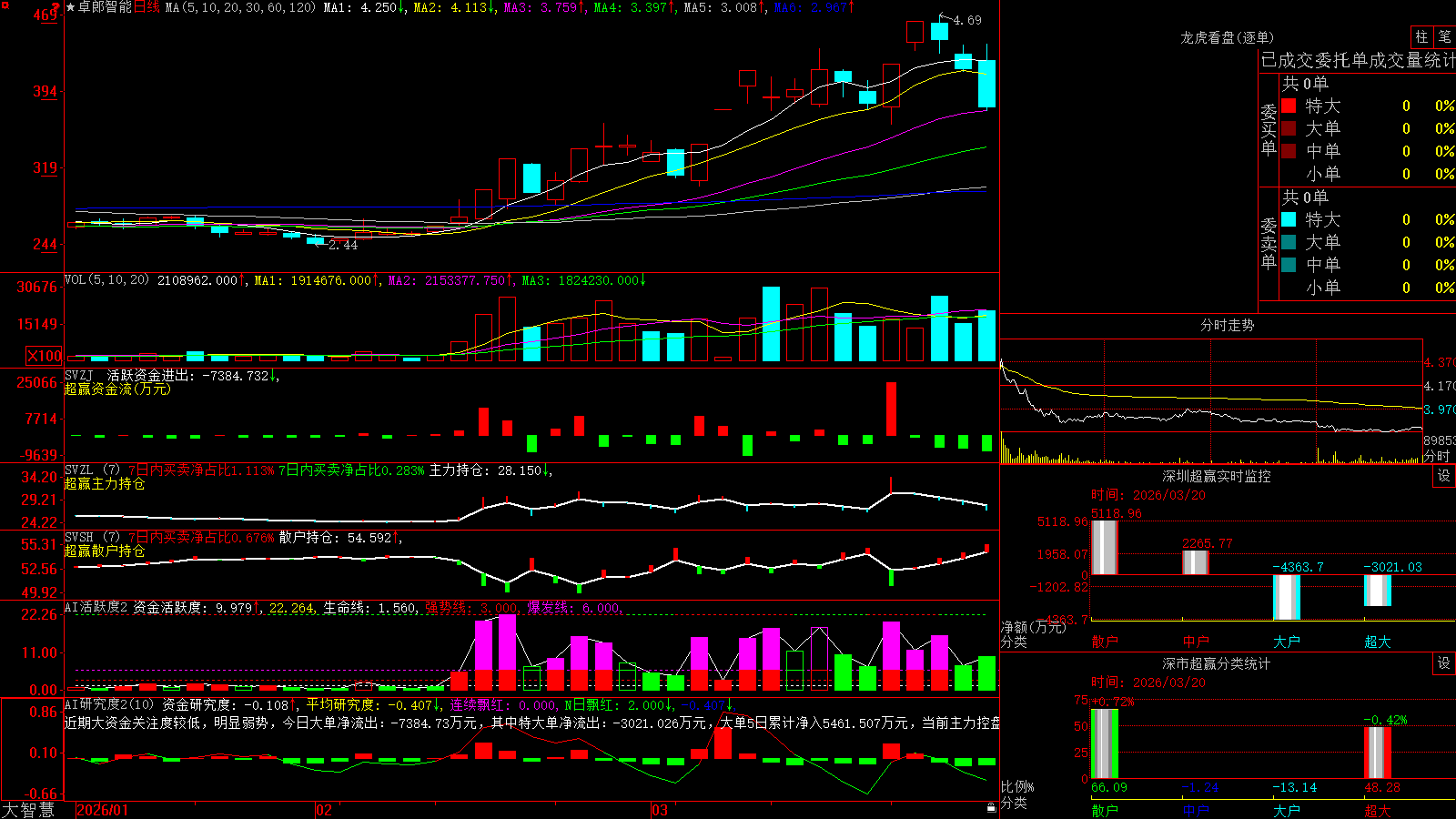Click the 超大 label in 深市超赢分类统计
1456x819 pixels.
click(x=1378, y=811)
